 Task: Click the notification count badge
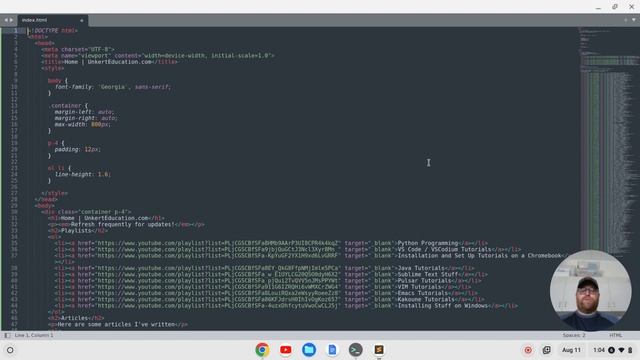611,350
